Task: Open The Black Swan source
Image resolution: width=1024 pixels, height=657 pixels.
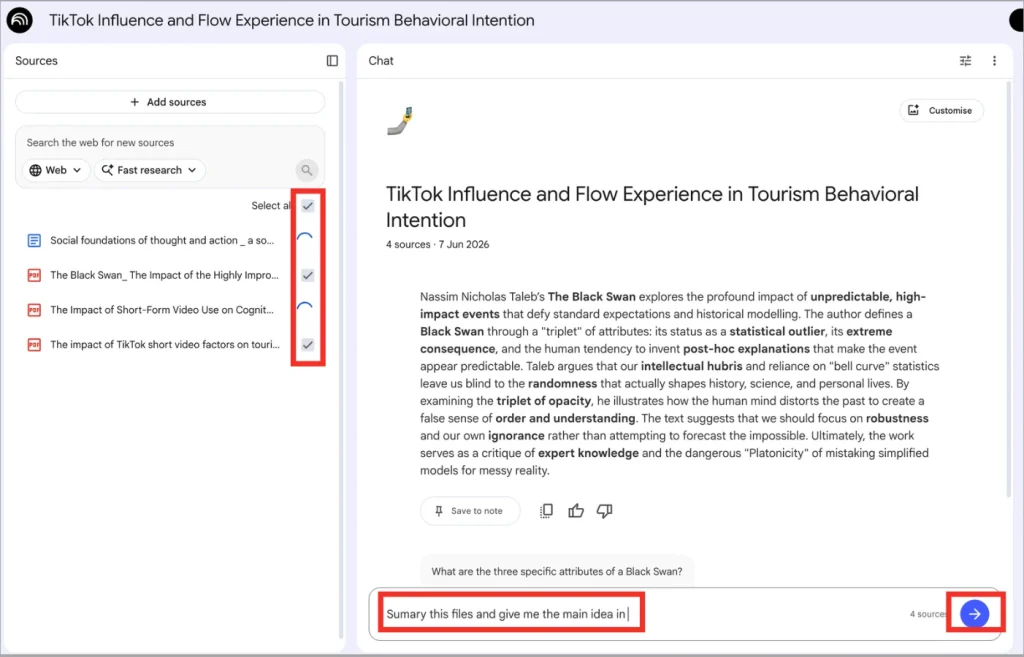Action: tap(165, 275)
